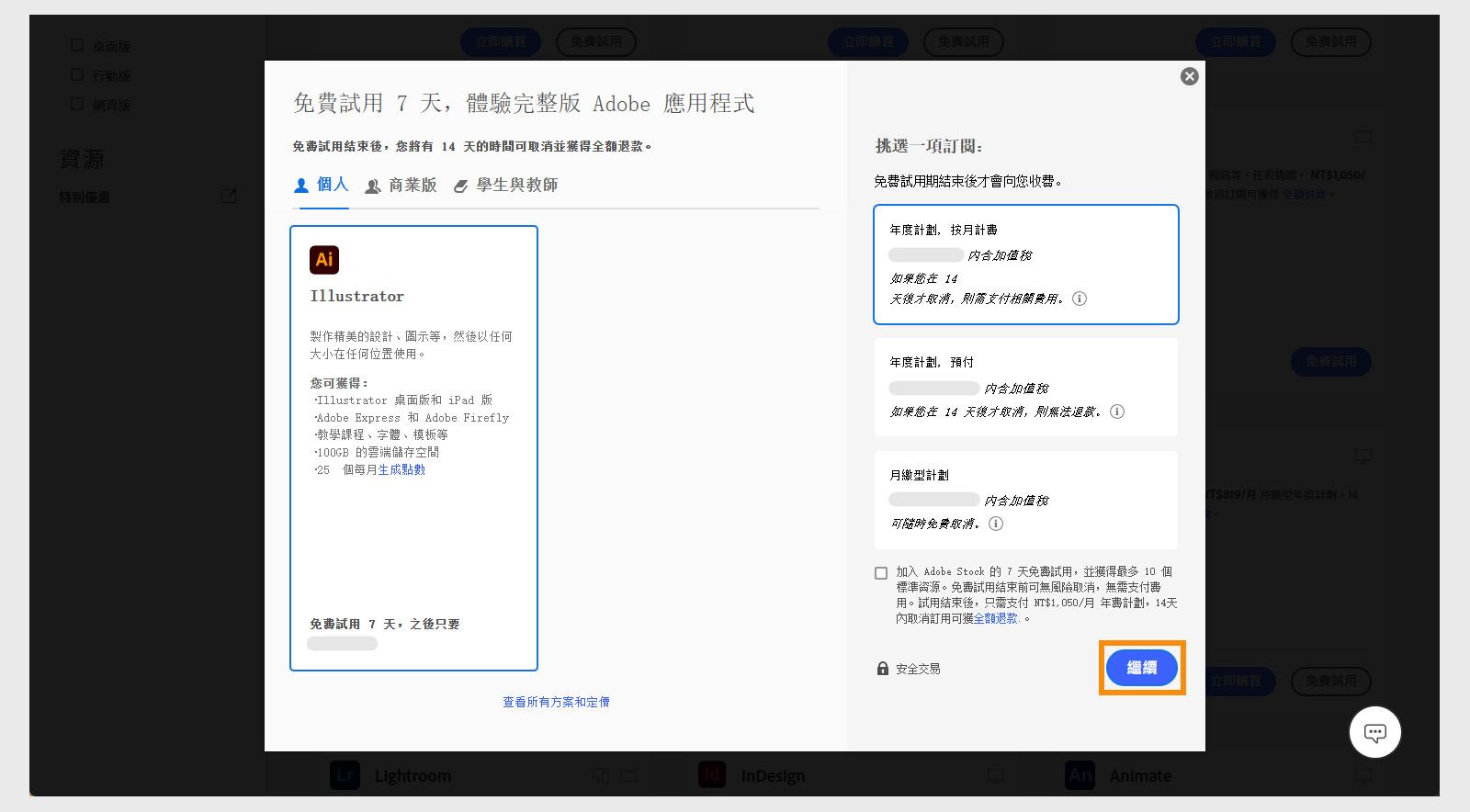Click the 繼續 button
1470x812 pixels.
point(1142,668)
